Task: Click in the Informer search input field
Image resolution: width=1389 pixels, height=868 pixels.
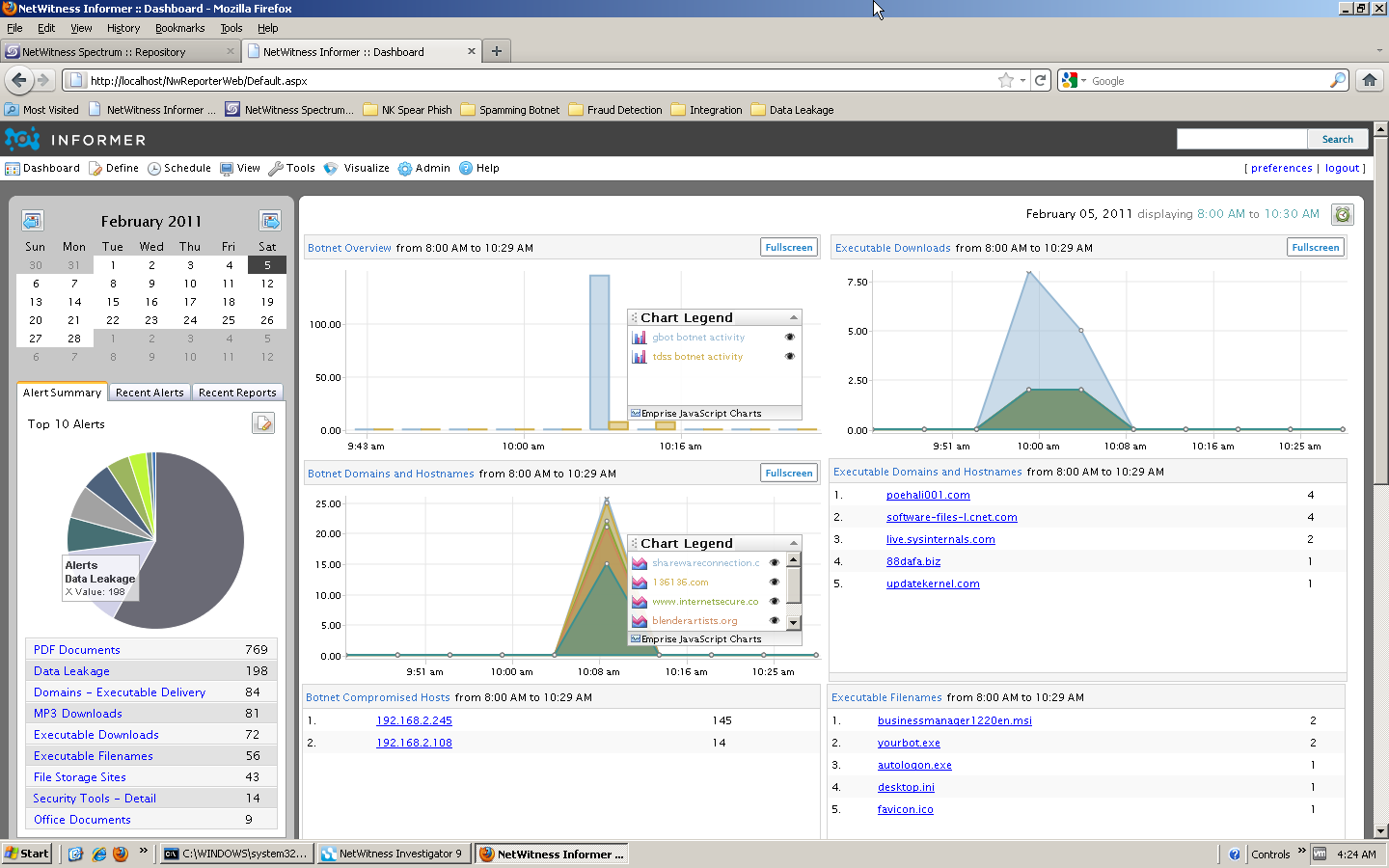Action: pyautogui.click(x=1241, y=139)
